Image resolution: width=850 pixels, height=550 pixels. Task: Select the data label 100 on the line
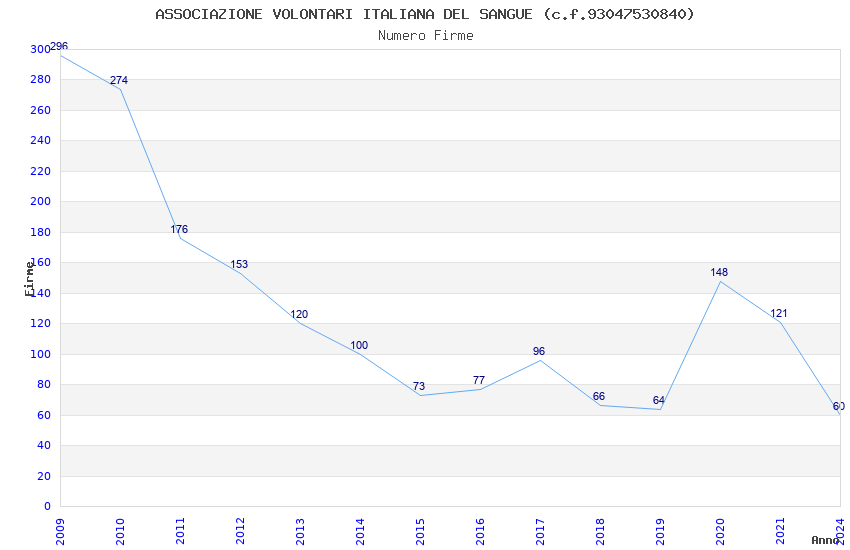359,345
